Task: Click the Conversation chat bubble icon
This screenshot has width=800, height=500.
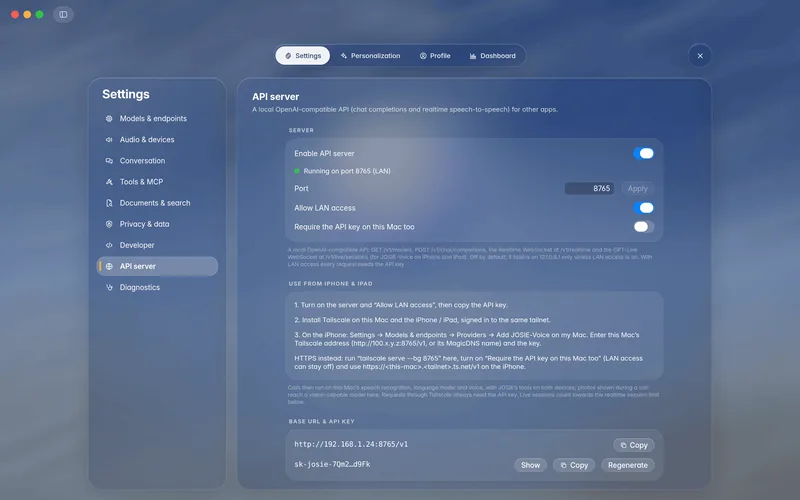Action: (109, 161)
